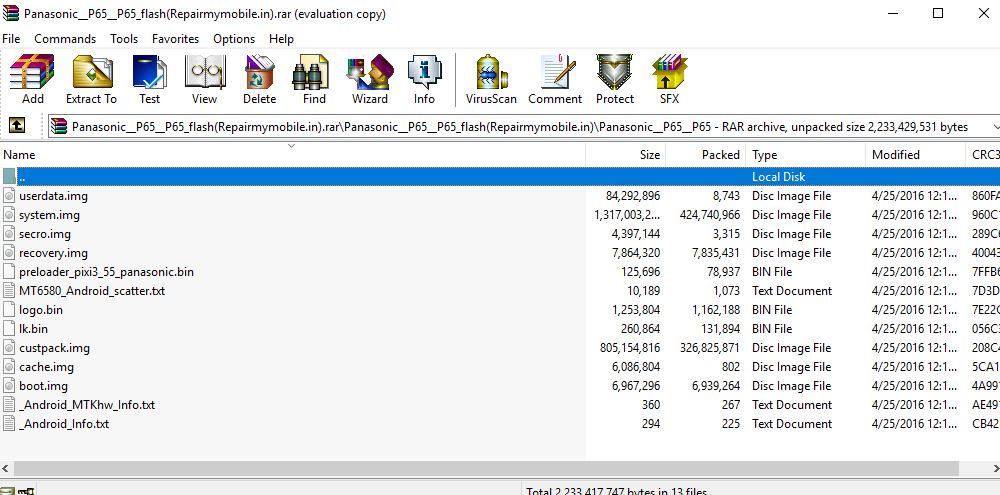Click the Add archive toolbar icon

pos(32,79)
